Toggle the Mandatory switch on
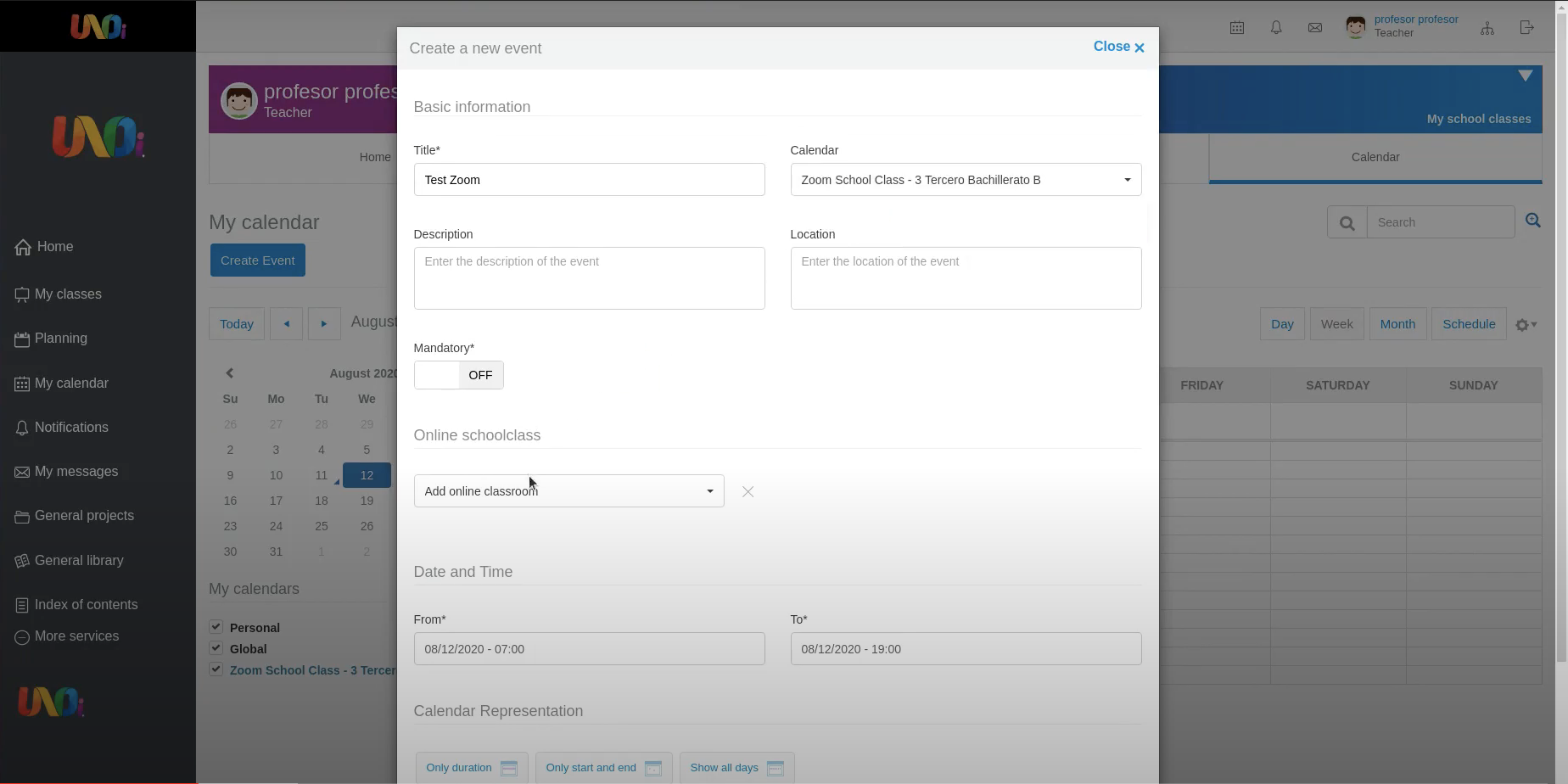This screenshot has height=784, width=1568. pyautogui.click(x=458, y=375)
